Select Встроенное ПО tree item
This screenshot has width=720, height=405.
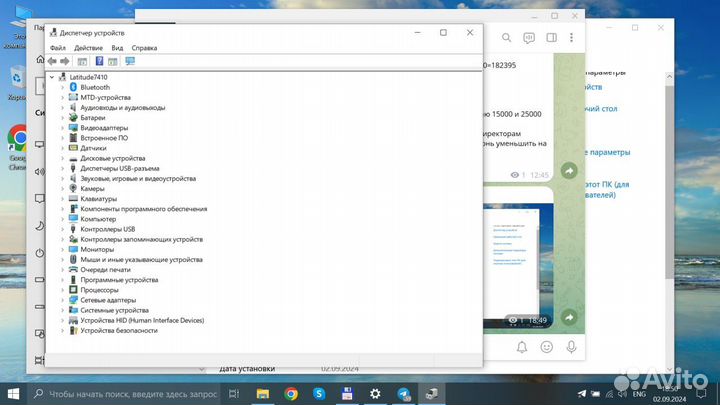pos(104,138)
